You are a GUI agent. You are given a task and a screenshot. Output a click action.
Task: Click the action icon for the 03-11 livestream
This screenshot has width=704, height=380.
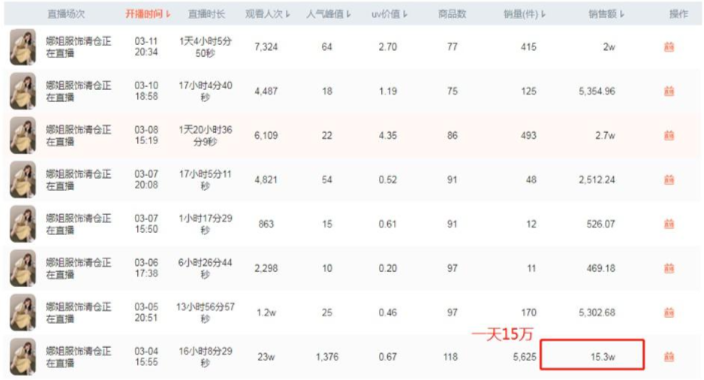[x=669, y=47]
